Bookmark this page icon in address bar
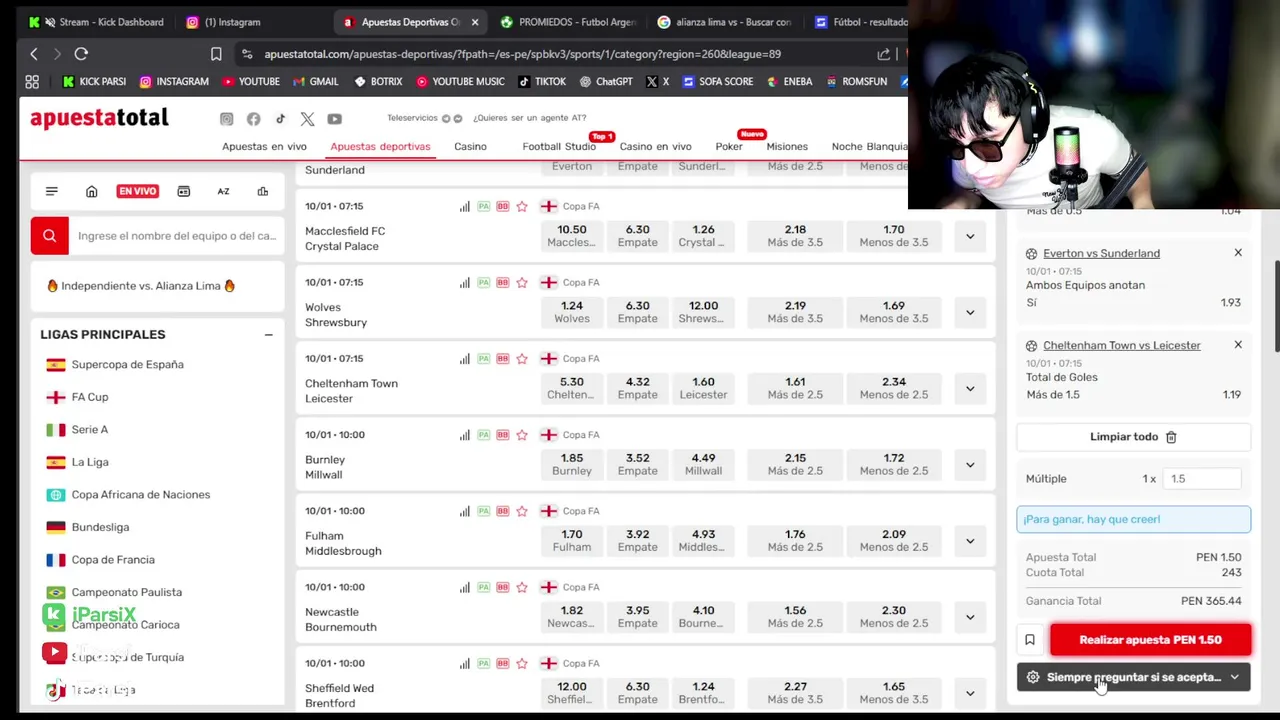This screenshot has width=1280, height=720. coord(216,54)
